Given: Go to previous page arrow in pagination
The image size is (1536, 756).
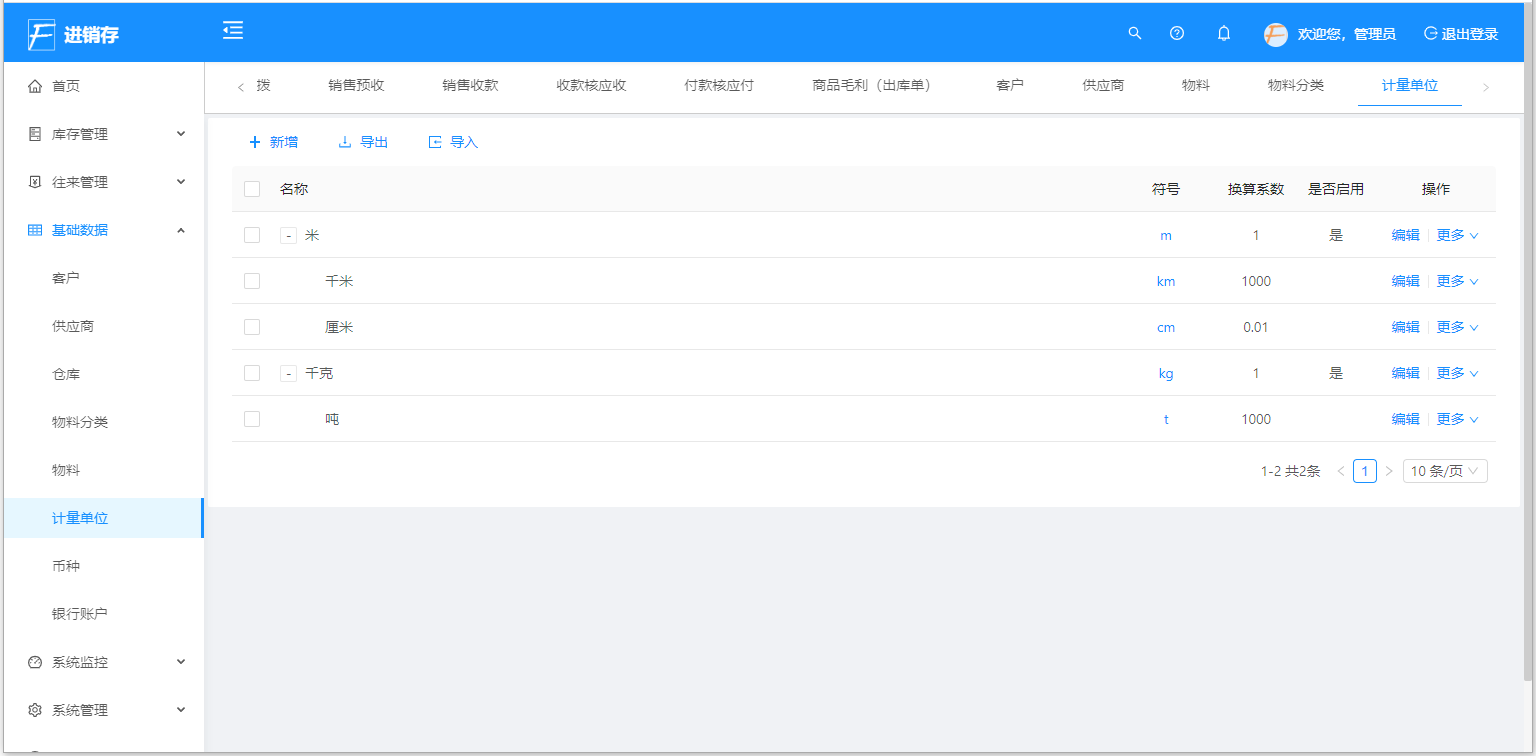Looking at the screenshot, I should point(1341,471).
